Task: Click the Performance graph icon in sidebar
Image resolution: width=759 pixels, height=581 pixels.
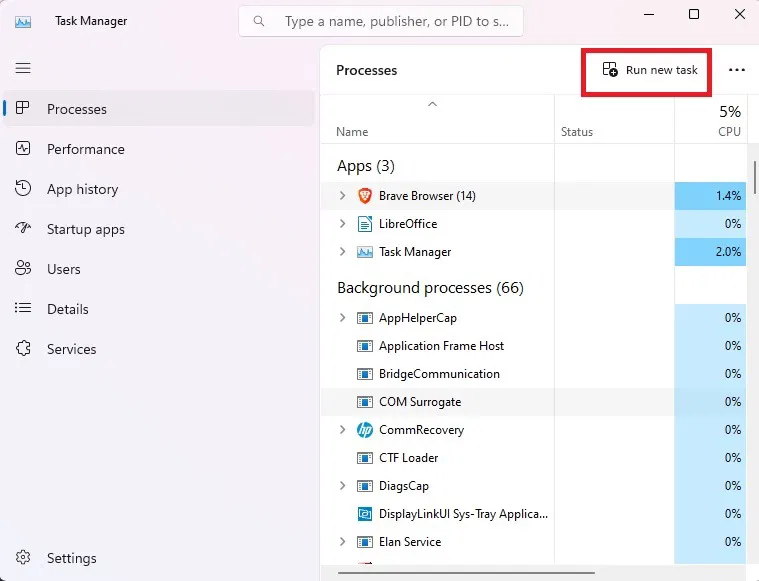Action: point(23,148)
